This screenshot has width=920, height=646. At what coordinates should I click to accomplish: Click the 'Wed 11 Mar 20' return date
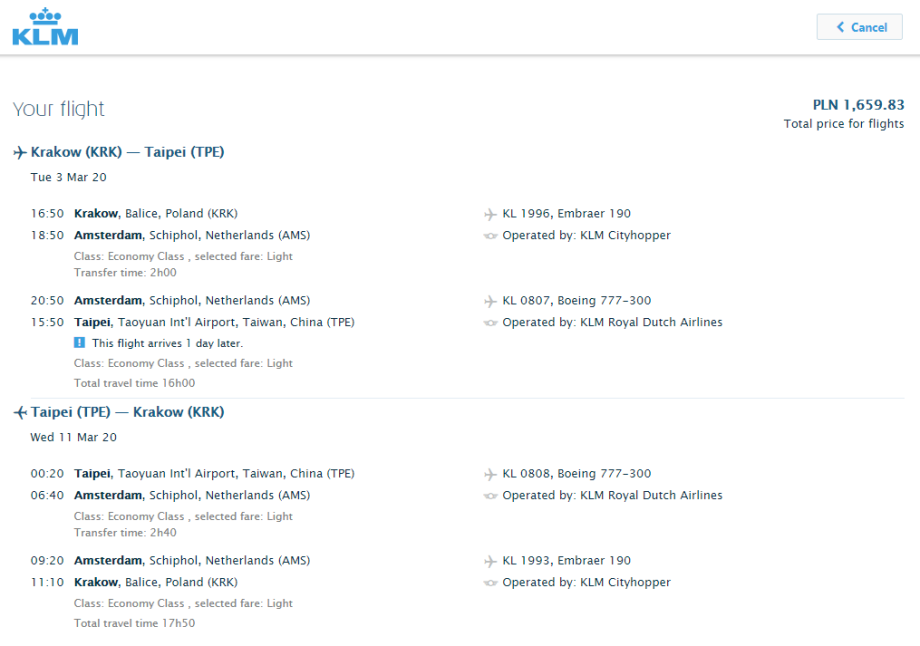73,437
